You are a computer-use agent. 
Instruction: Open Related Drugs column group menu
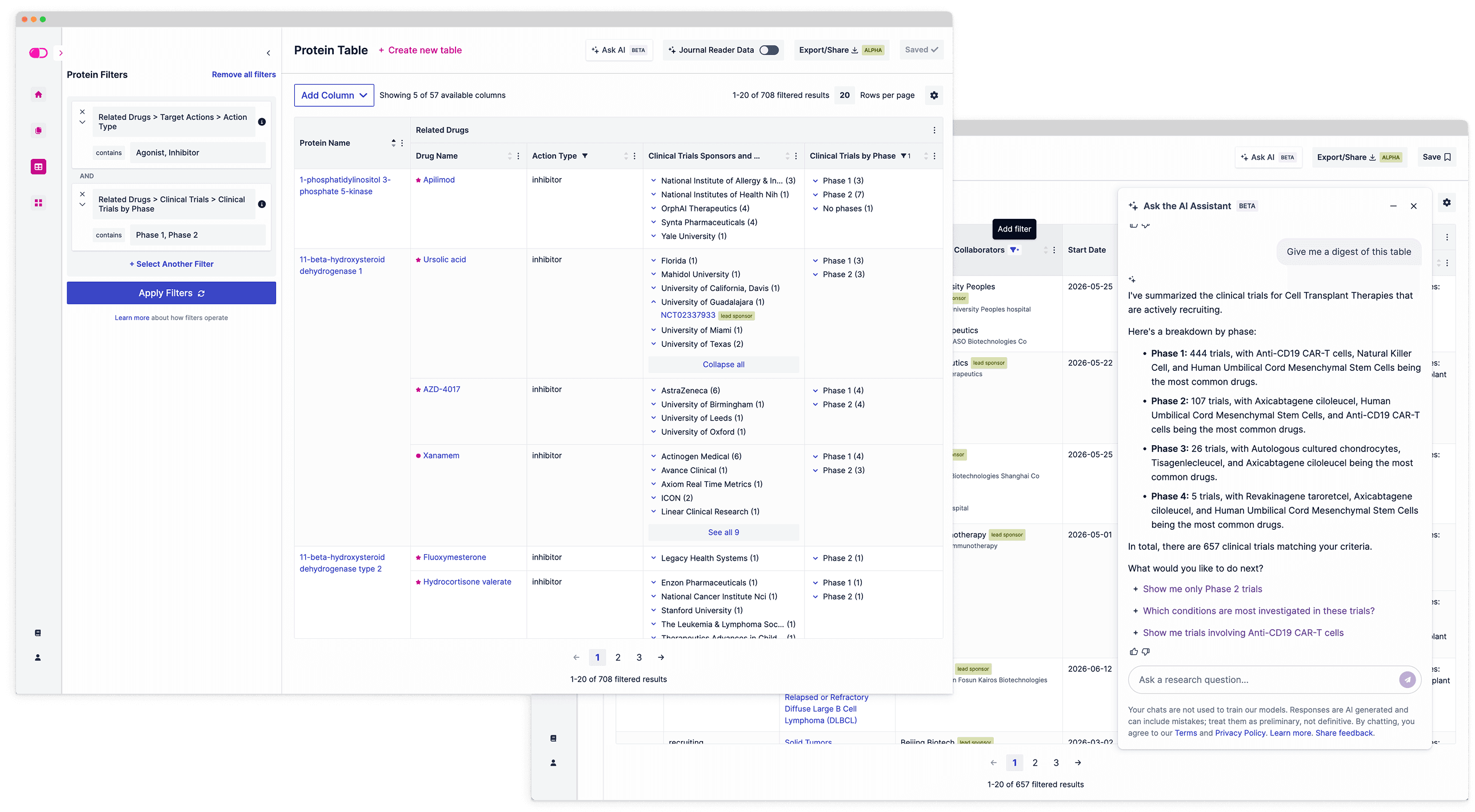934,130
